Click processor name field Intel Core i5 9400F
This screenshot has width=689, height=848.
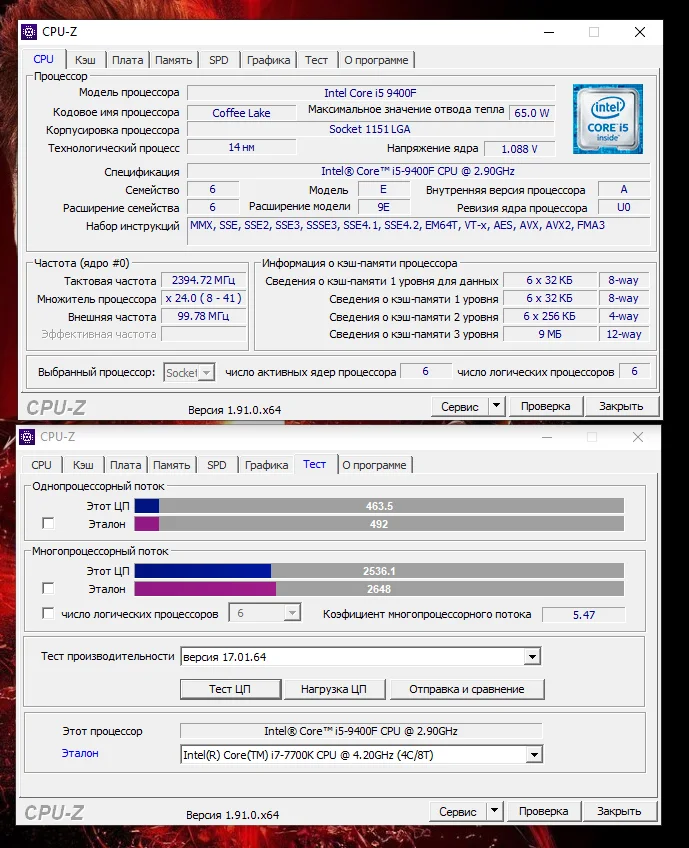pyautogui.click(x=371, y=93)
